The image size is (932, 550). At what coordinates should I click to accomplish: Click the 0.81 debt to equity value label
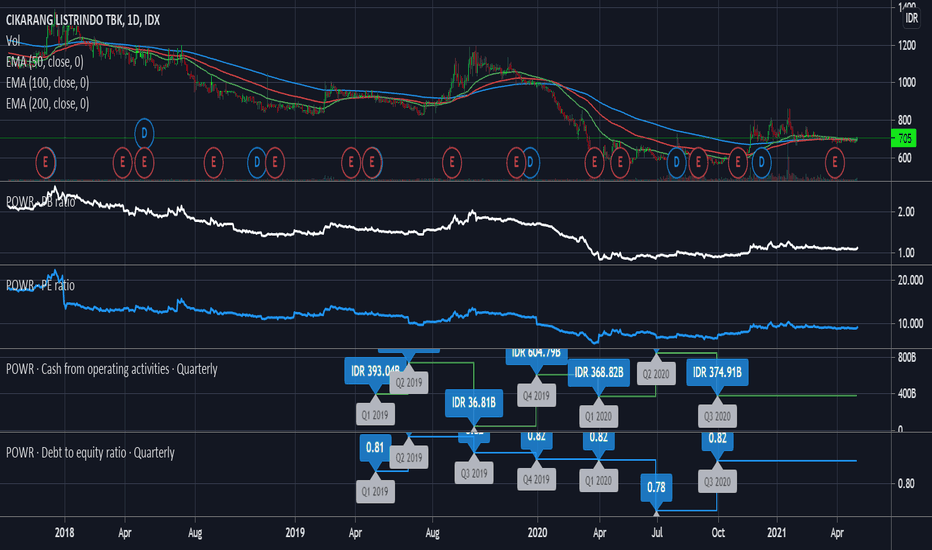coord(375,447)
